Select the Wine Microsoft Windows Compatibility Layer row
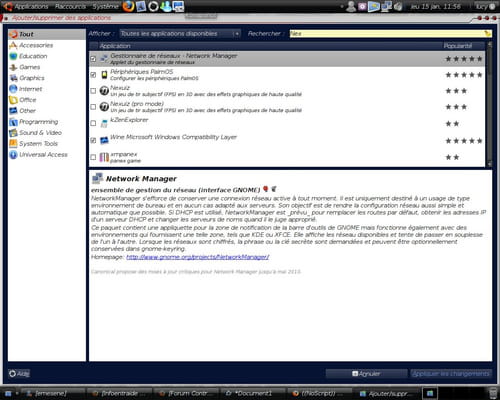The height and width of the screenshot is (400, 500). (287, 140)
